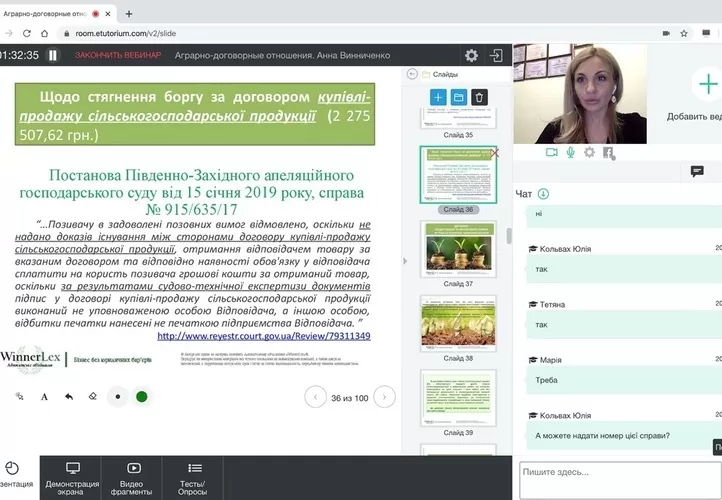The height and width of the screenshot is (500, 722).
Task: Click the camera indicator in address bar
Action: coord(666,33)
